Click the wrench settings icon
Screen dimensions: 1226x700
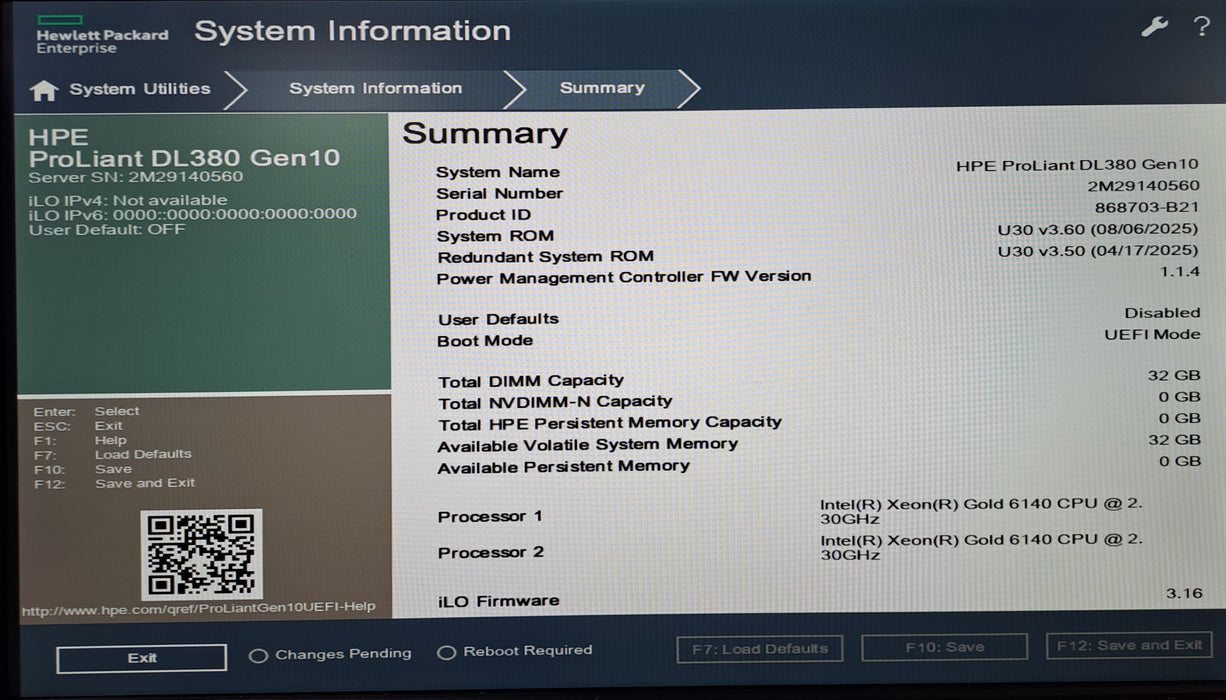click(1155, 27)
